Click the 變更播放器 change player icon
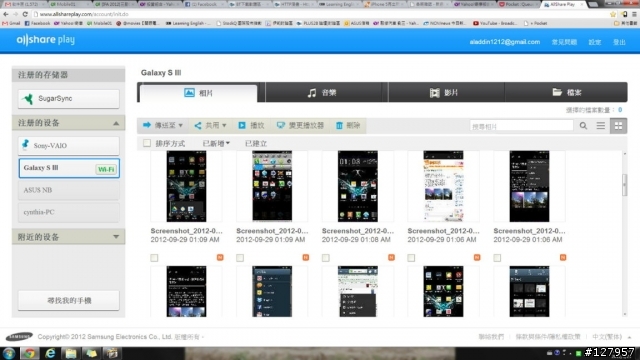Screen dimensions: 640x360 (280, 125)
